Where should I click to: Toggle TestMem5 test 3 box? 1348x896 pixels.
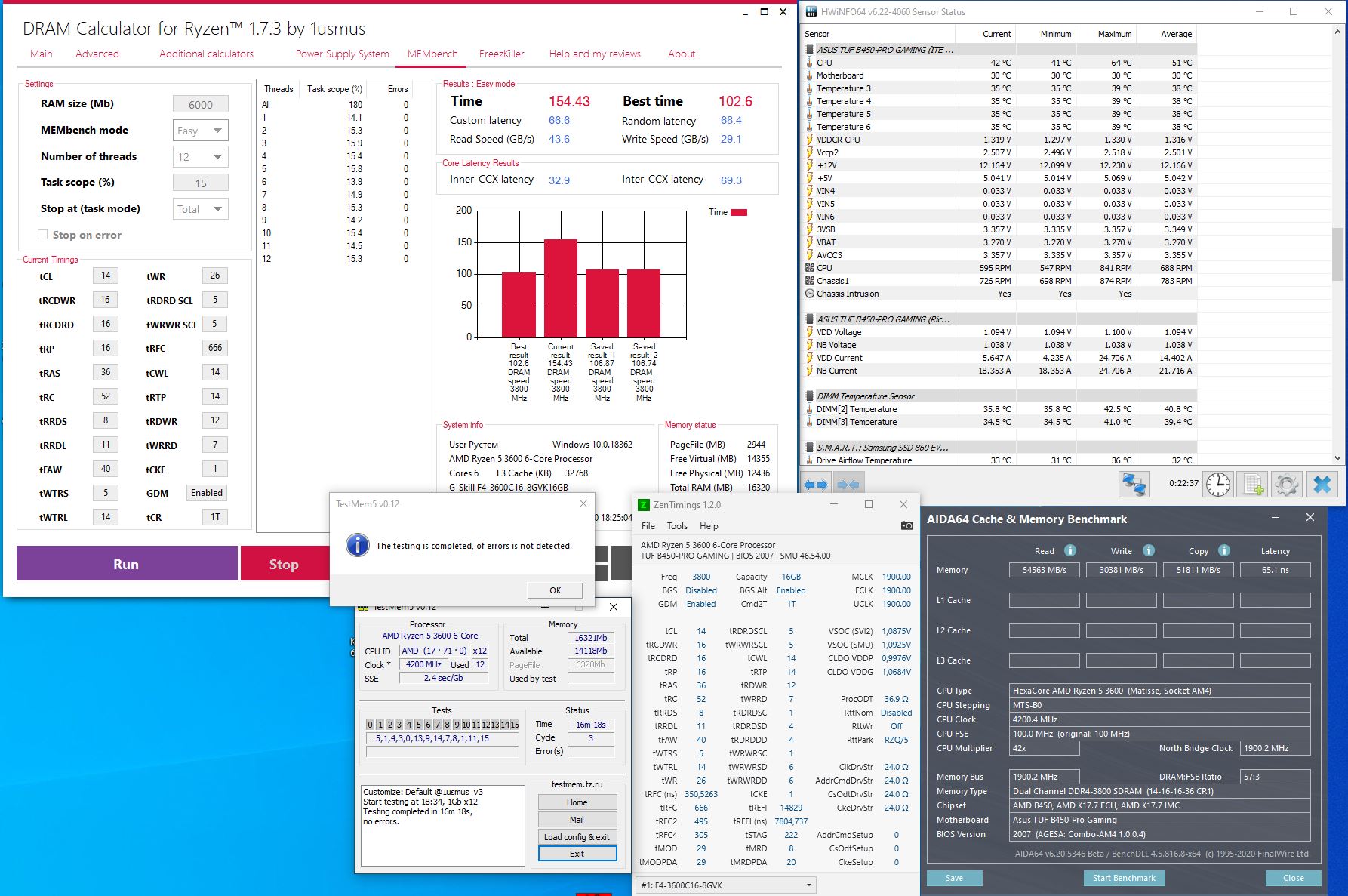399,725
